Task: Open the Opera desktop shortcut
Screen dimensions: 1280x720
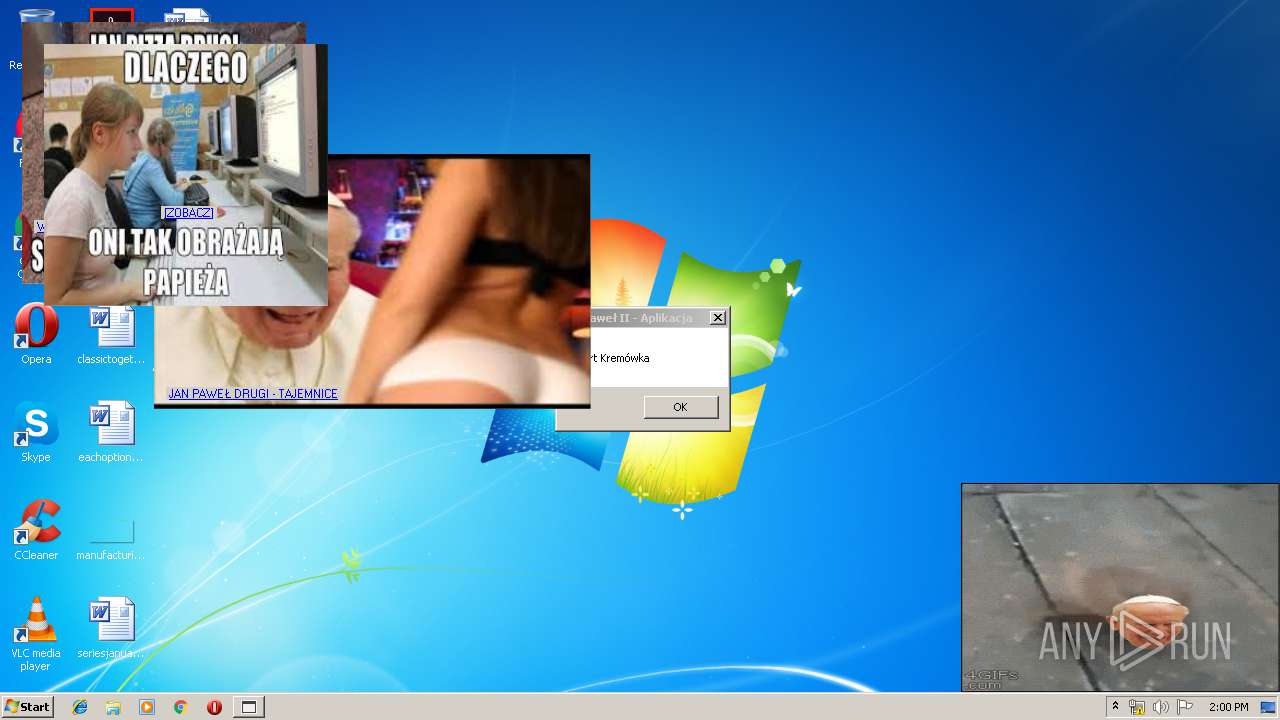Action: pyautogui.click(x=36, y=334)
